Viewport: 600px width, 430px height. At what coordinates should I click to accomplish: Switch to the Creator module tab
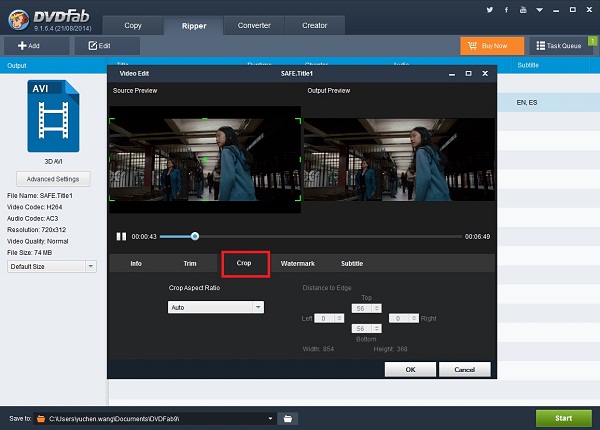click(x=315, y=26)
